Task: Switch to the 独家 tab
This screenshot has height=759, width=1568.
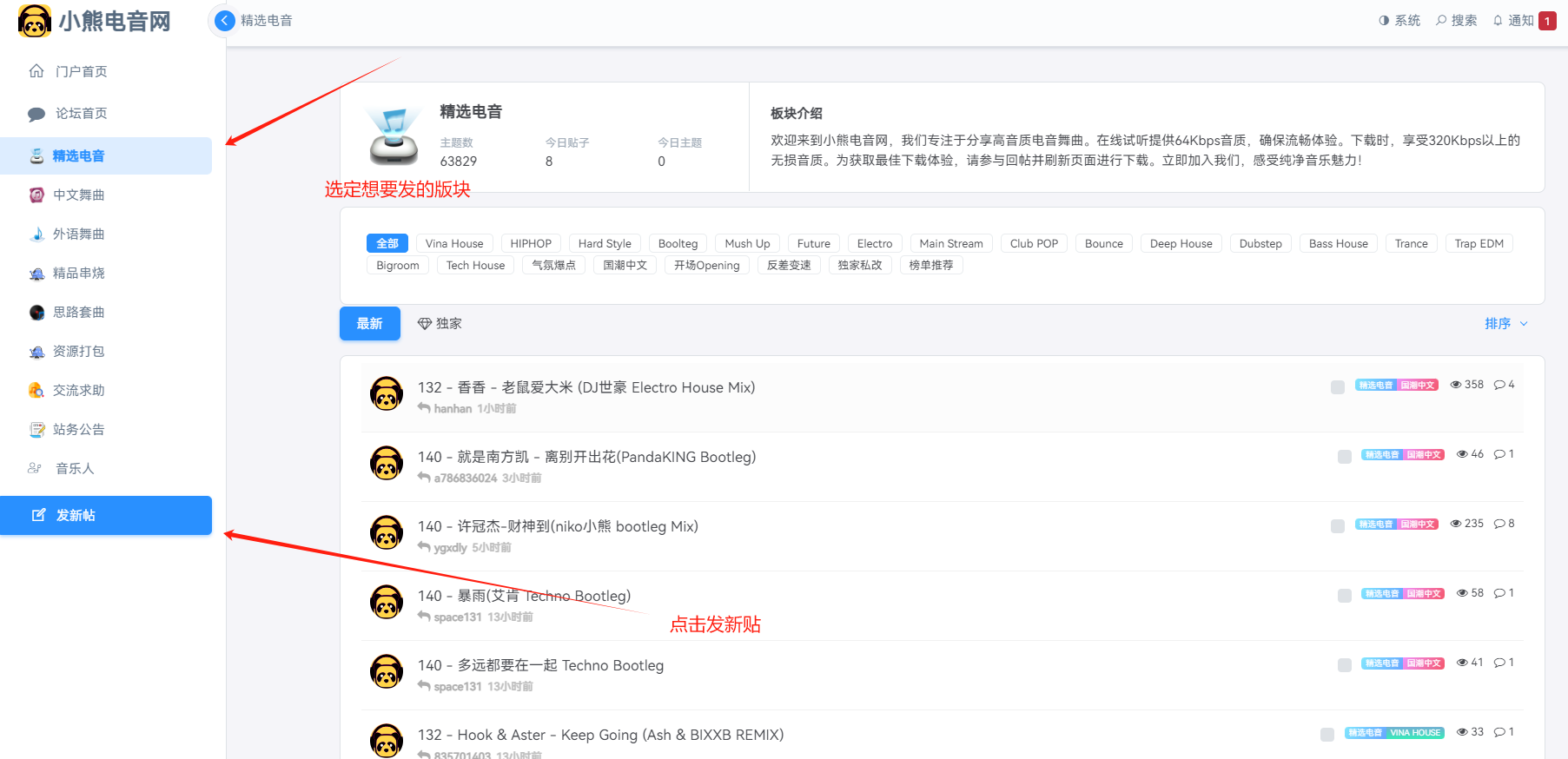Action: click(440, 324)
